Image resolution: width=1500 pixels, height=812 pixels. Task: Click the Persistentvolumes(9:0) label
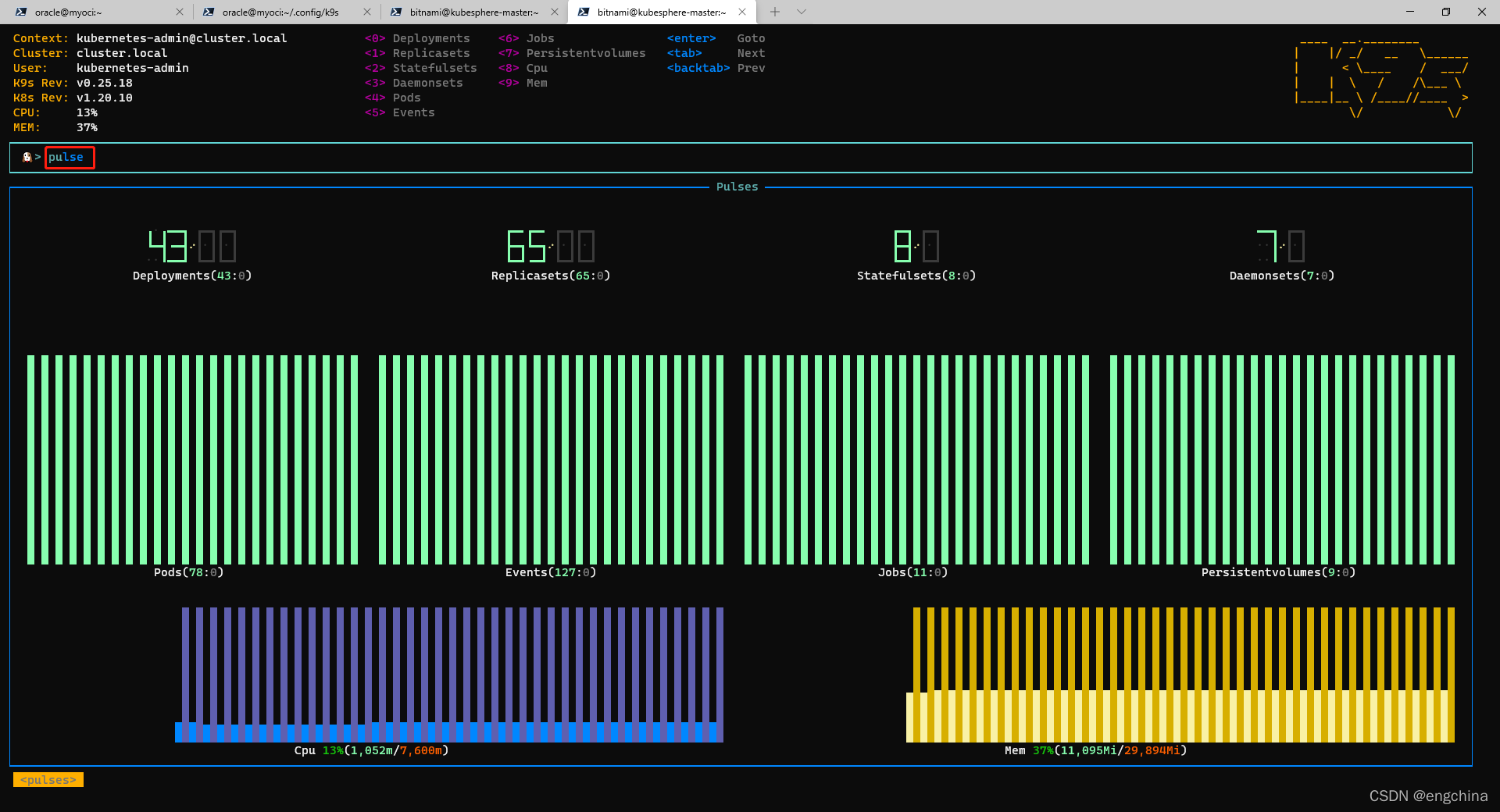[x=1278, y=572]
